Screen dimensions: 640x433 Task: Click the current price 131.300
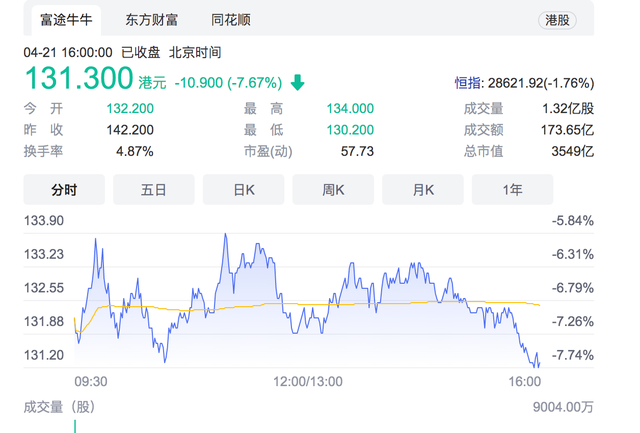coord(79,78)
